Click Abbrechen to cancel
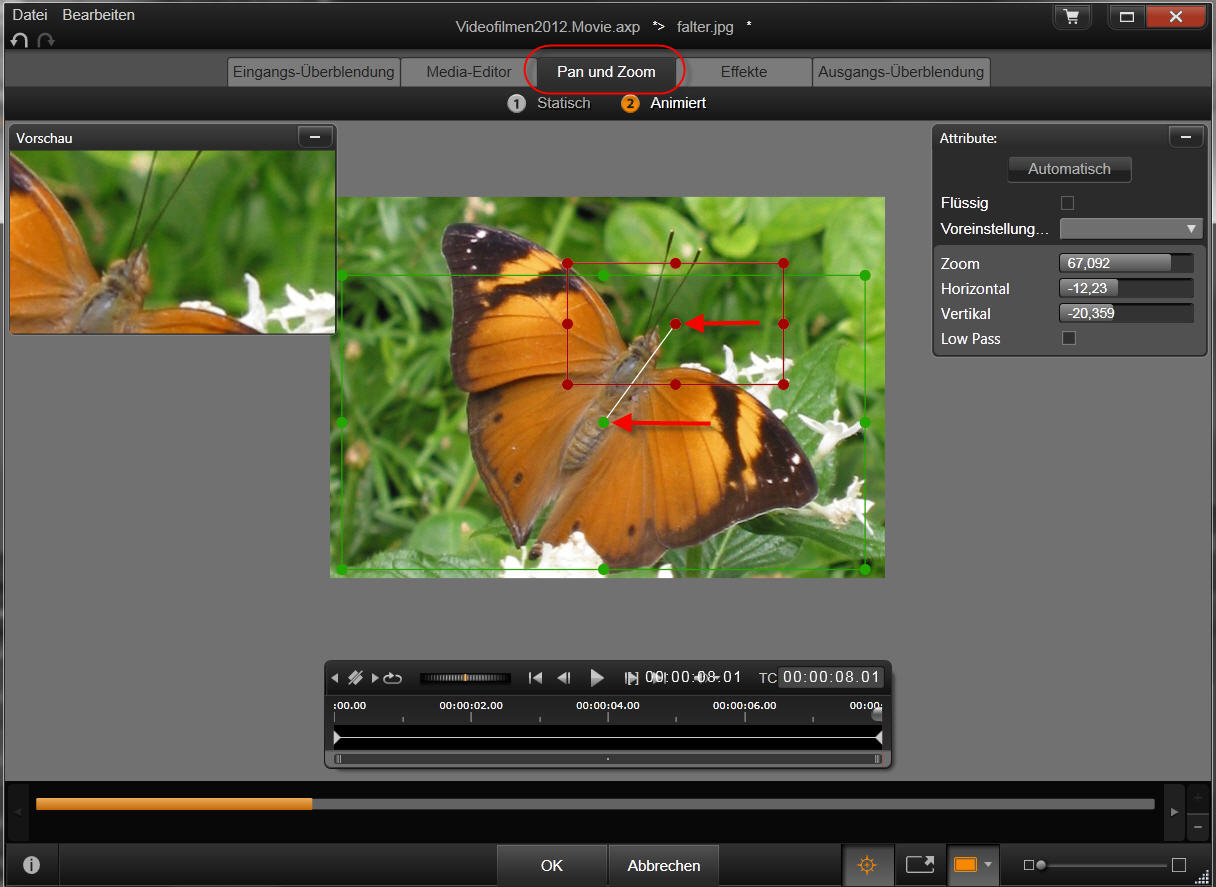 pos(664,865)
